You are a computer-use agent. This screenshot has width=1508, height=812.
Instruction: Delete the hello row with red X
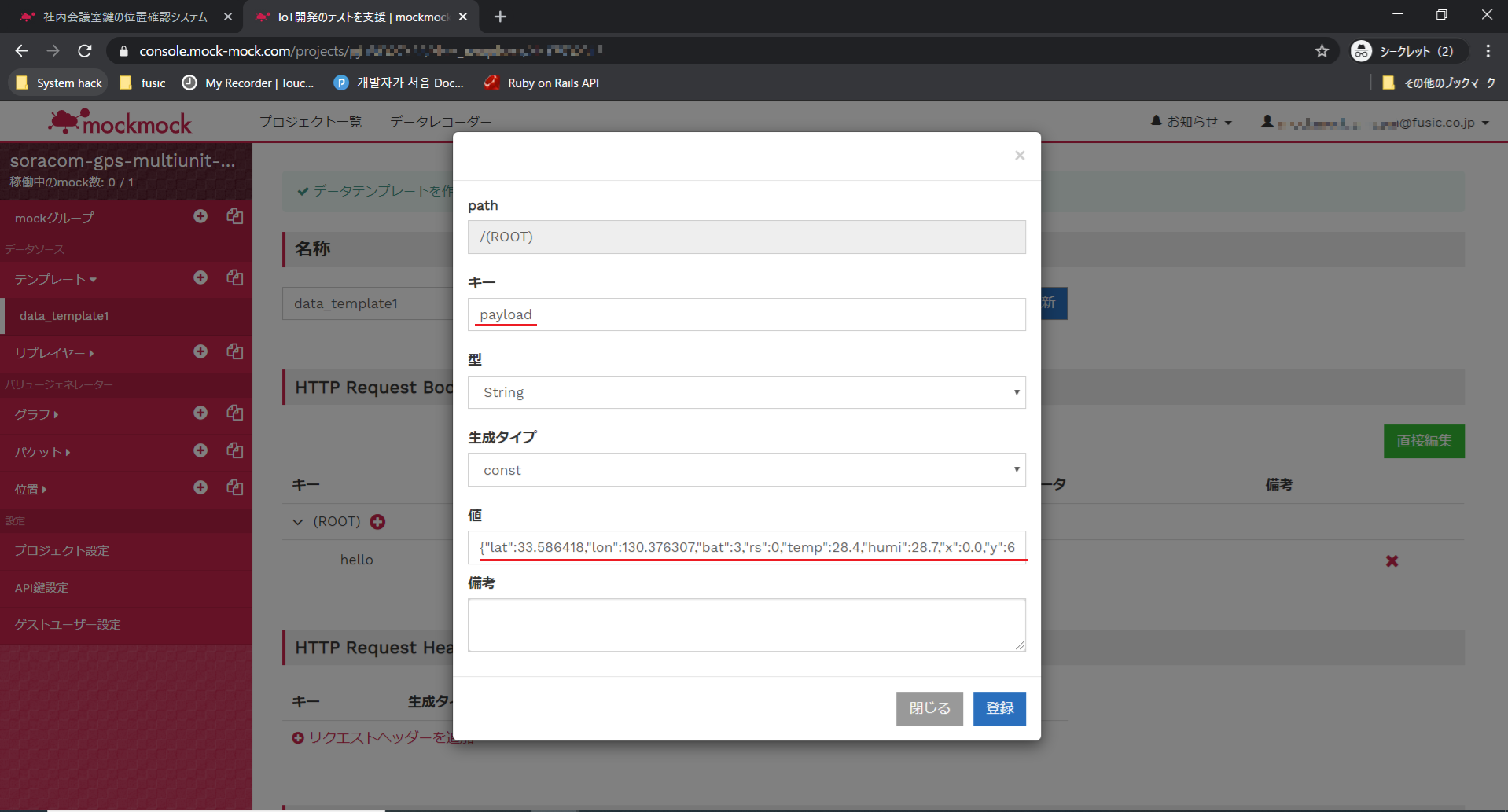tap(1392, 561)
